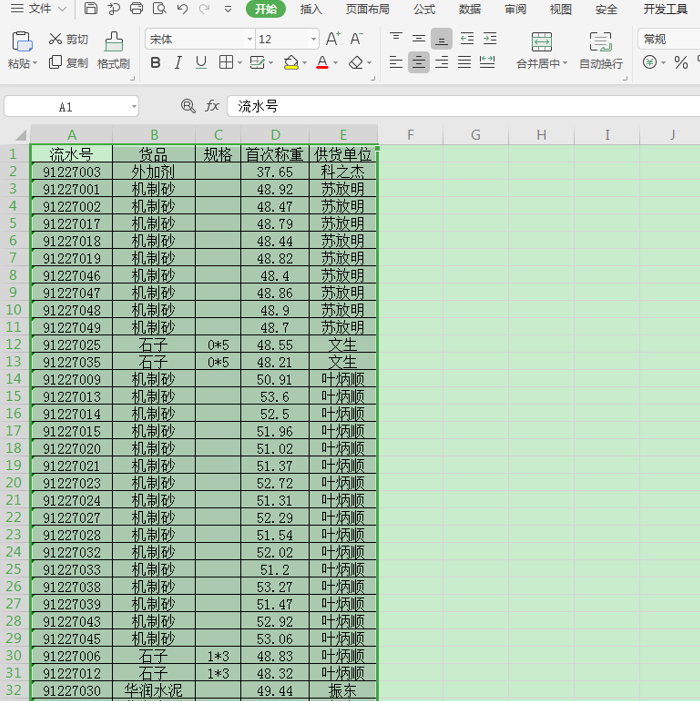Image resolution: width=700 pixels, height=701 pixels.
Task: Align text to vertical middle
Action: [x=418, y=38]
